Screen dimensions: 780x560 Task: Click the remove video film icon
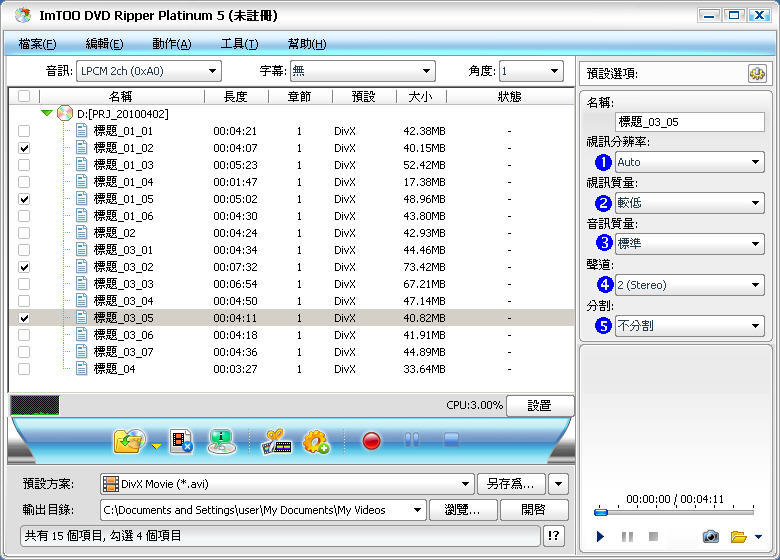point(181,440)
